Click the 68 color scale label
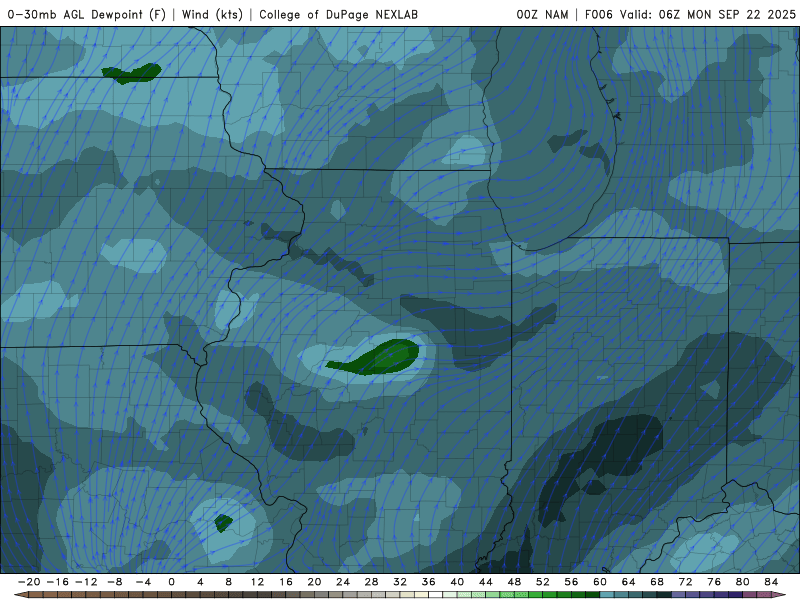Viewport: 800px width, 600px height. click(657, 582)
